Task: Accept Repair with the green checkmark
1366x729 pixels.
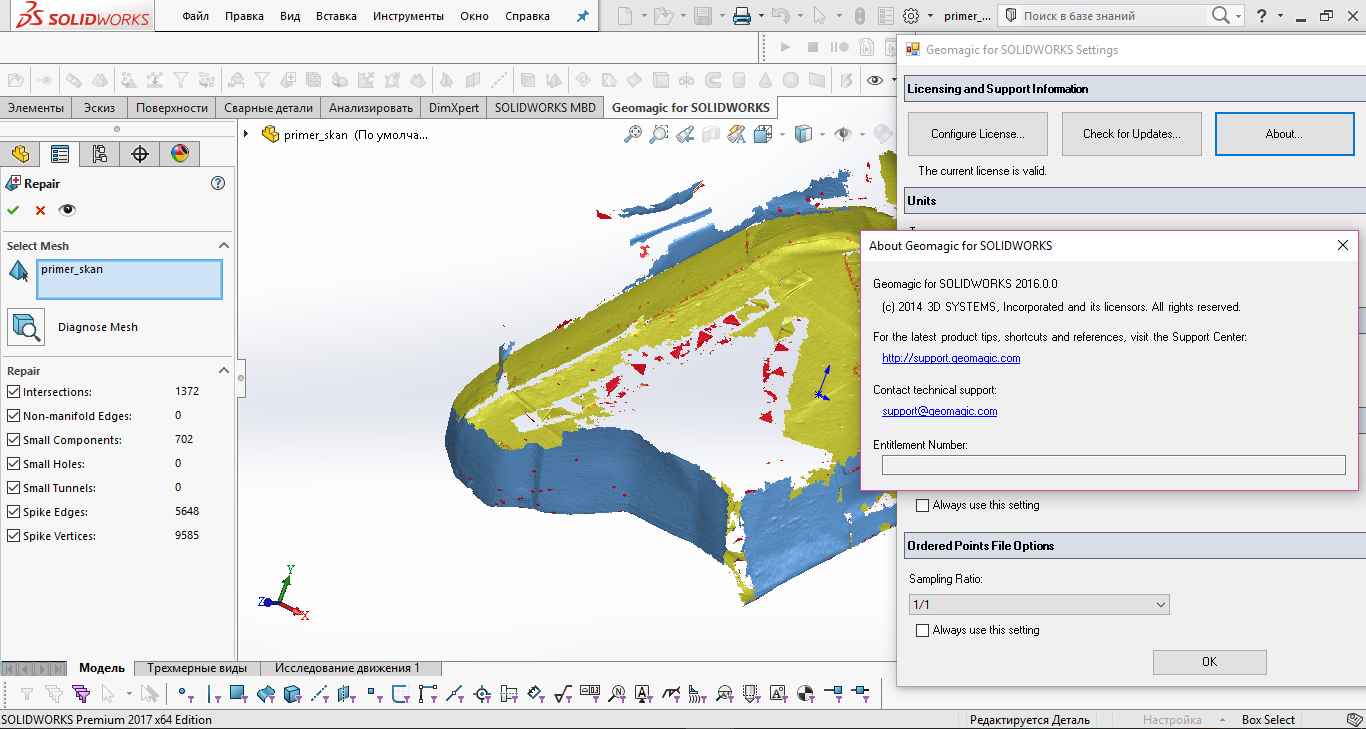Action: point(13,210)
